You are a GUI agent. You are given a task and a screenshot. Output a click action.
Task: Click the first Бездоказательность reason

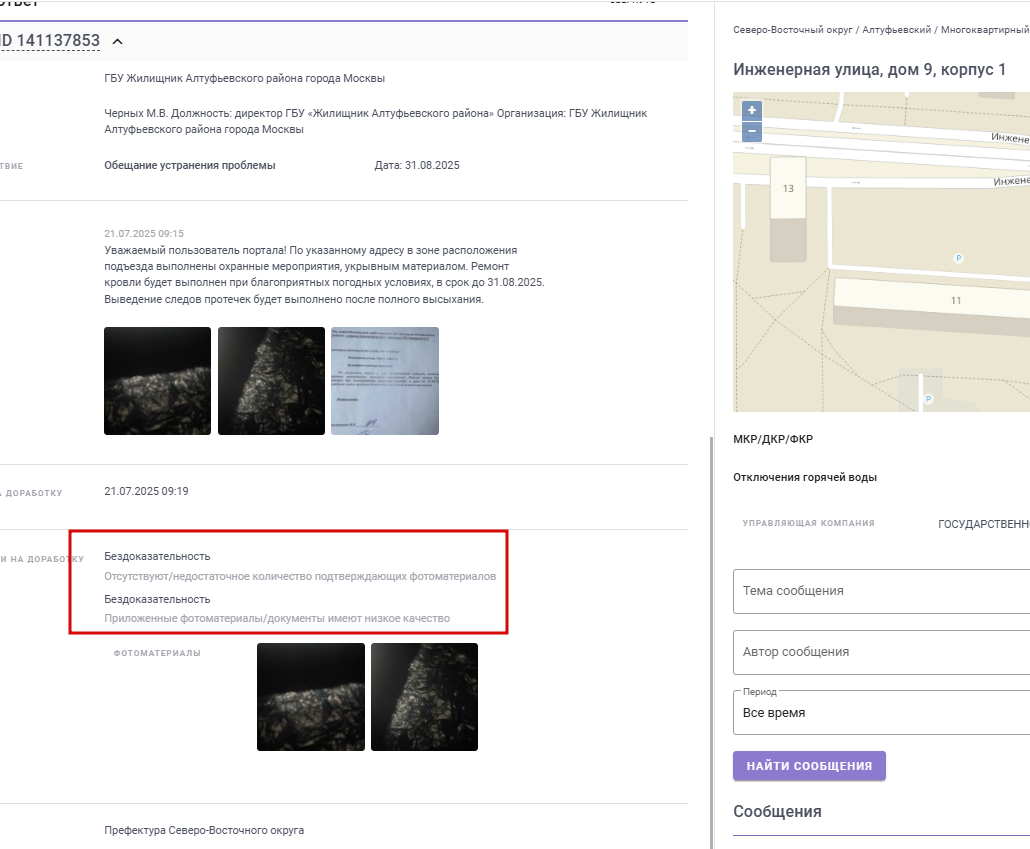coord(157,557)
